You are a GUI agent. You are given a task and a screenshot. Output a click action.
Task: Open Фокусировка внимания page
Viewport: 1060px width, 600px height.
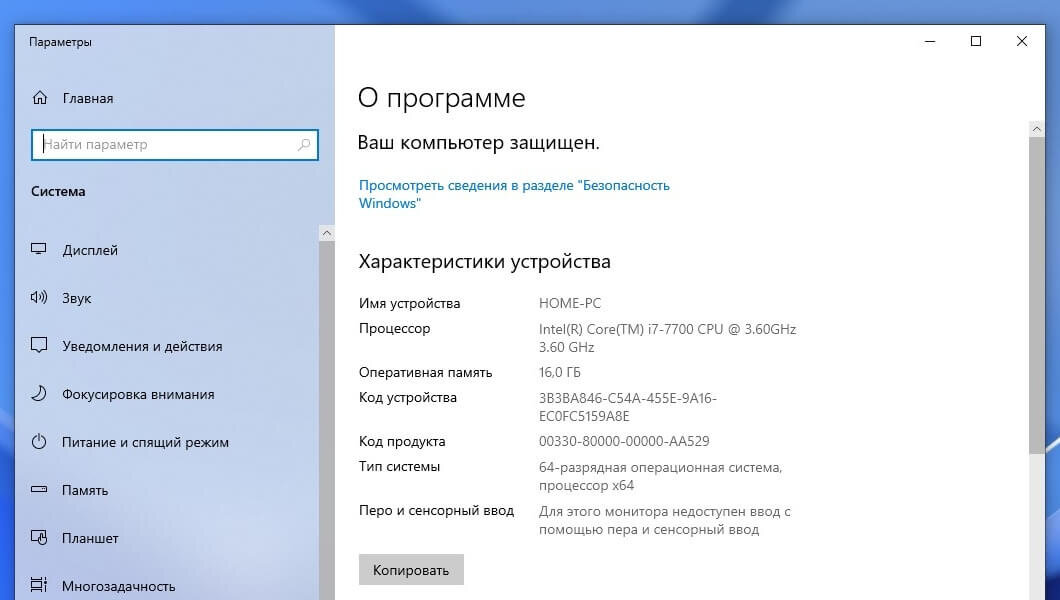click(x=138, y=394)
